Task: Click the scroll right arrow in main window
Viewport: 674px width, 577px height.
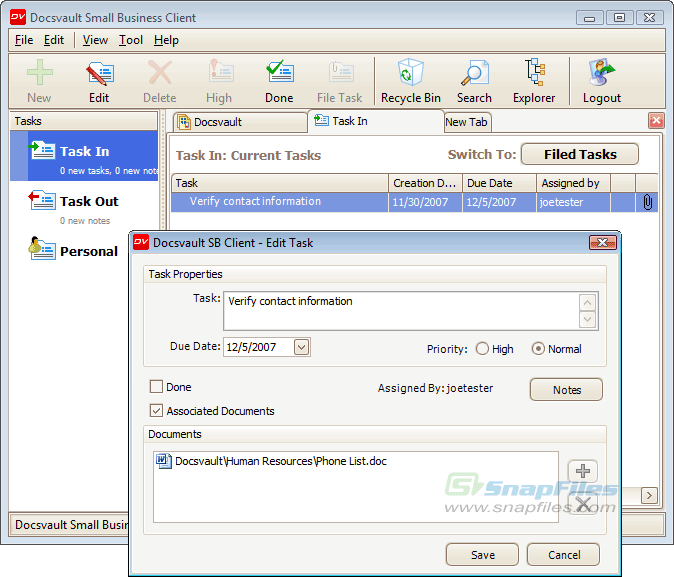Action: point(649,496)
